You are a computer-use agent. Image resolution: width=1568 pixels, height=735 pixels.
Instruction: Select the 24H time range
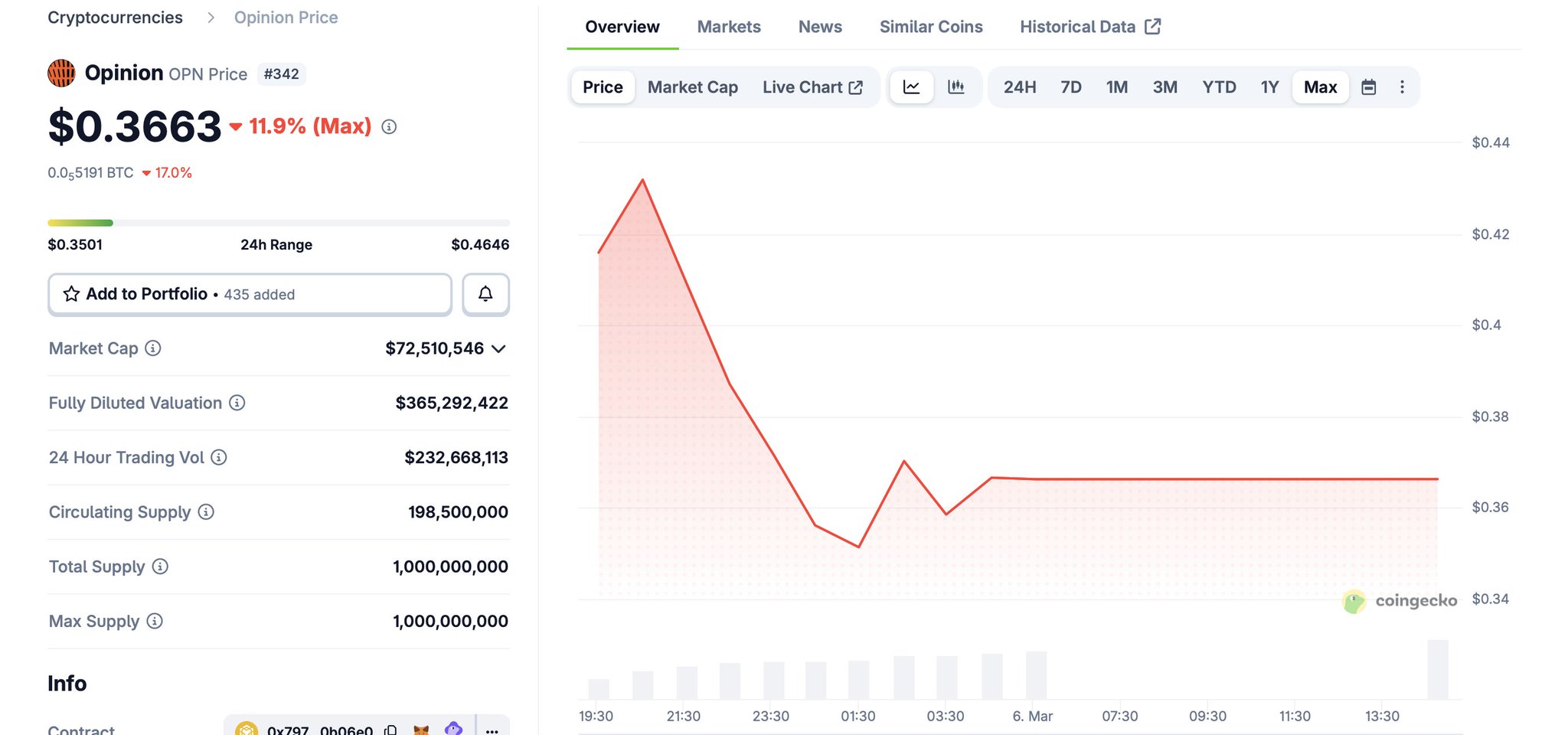coord(1020,87)
